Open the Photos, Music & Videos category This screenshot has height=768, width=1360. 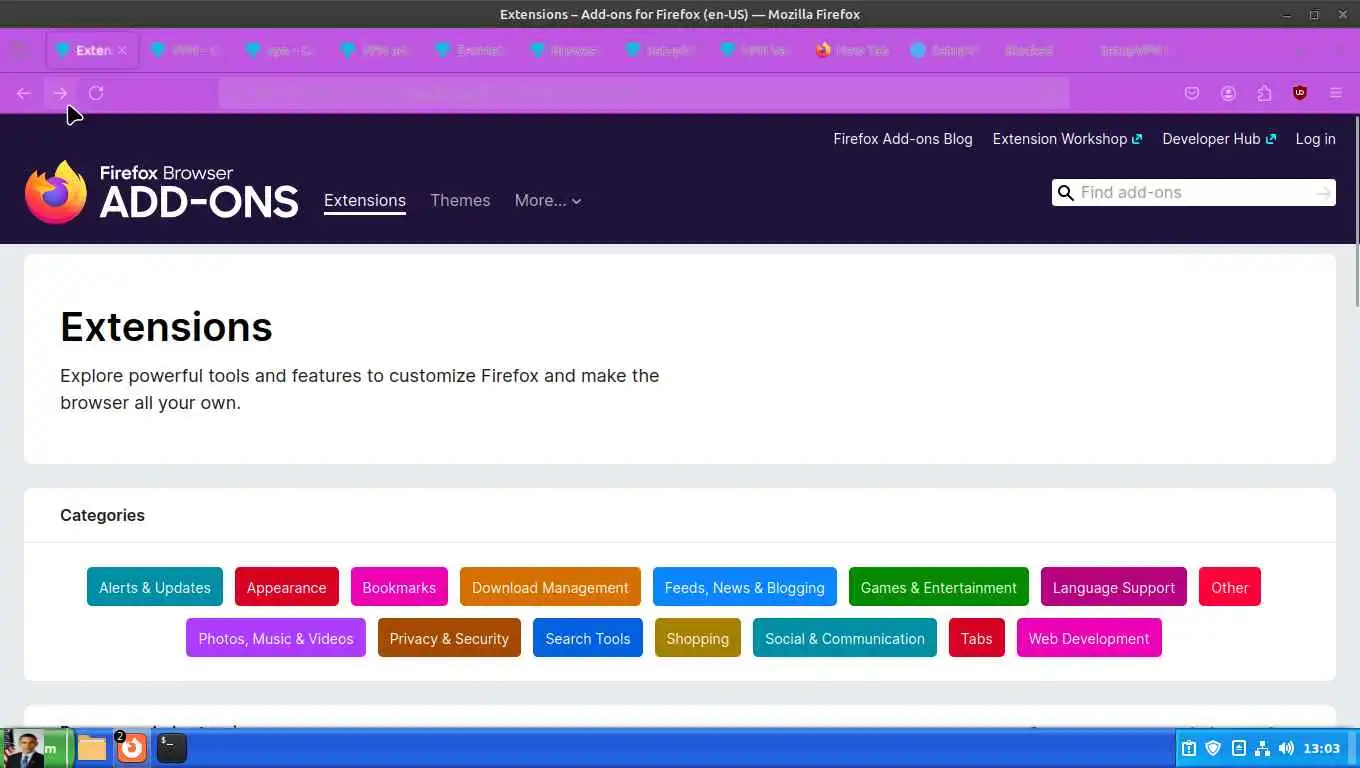tap(276, 638)
